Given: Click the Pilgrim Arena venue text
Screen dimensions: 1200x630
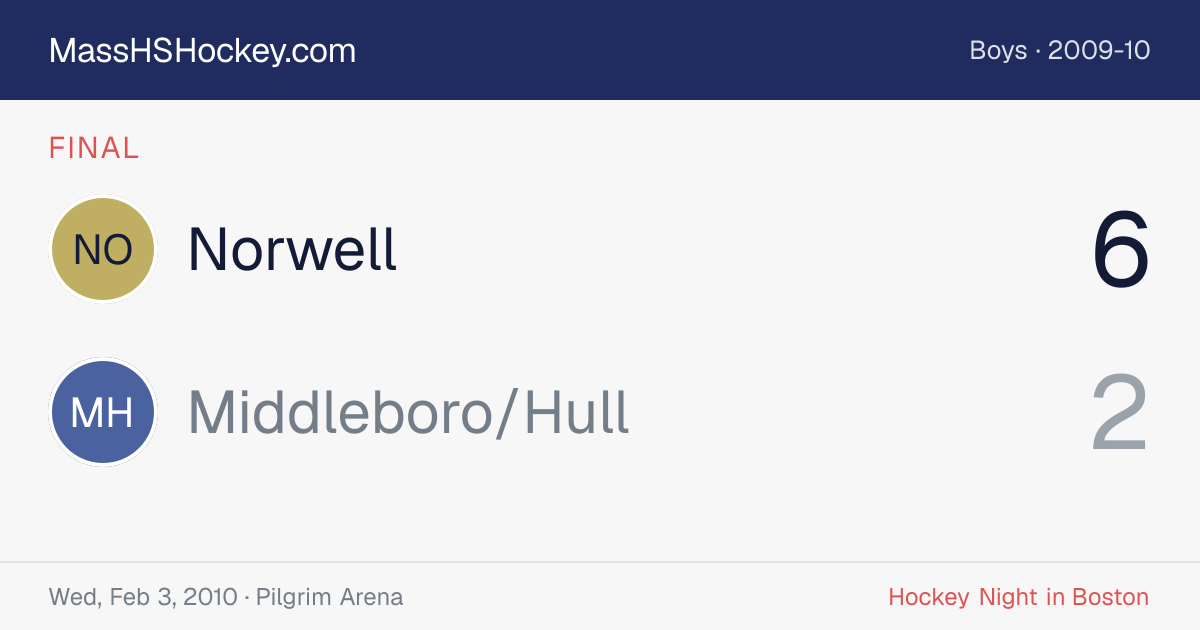Looking at the screenshot, I should (x=329, y=597).
